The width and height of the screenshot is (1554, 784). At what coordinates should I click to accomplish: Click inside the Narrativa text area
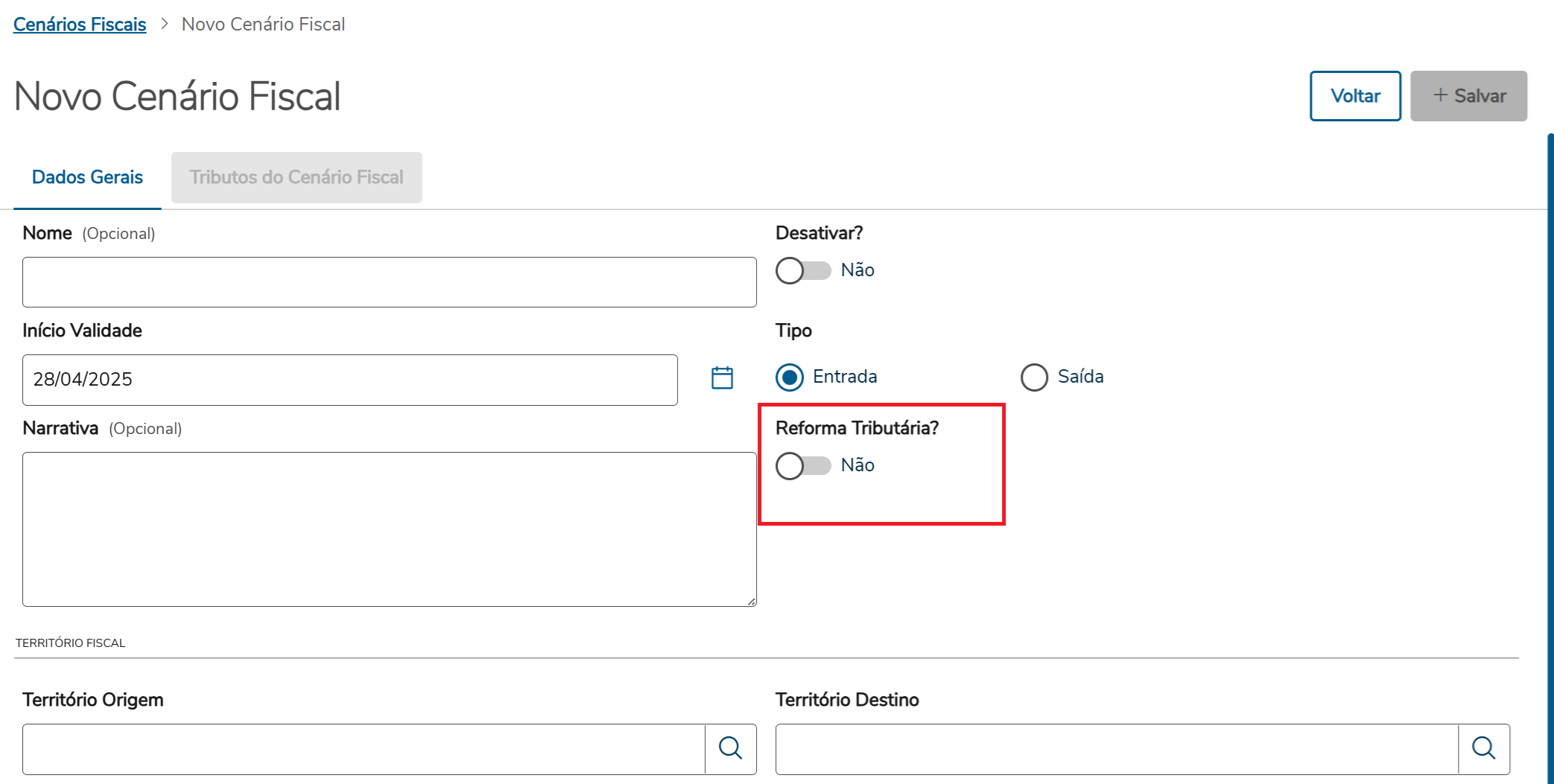(x=389, y=529)
